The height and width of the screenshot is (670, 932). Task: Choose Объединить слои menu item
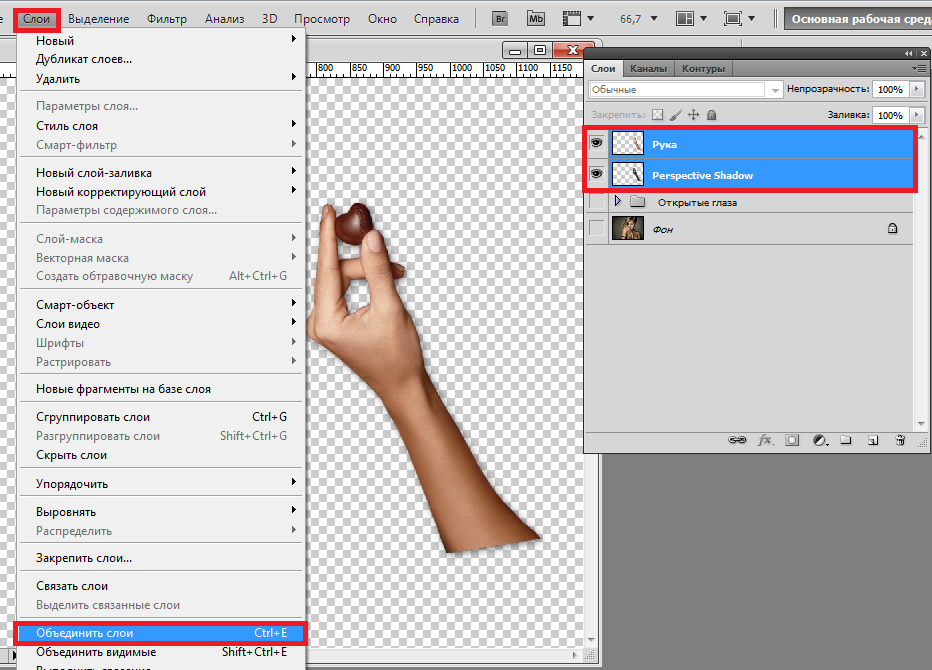click(160, 633)
